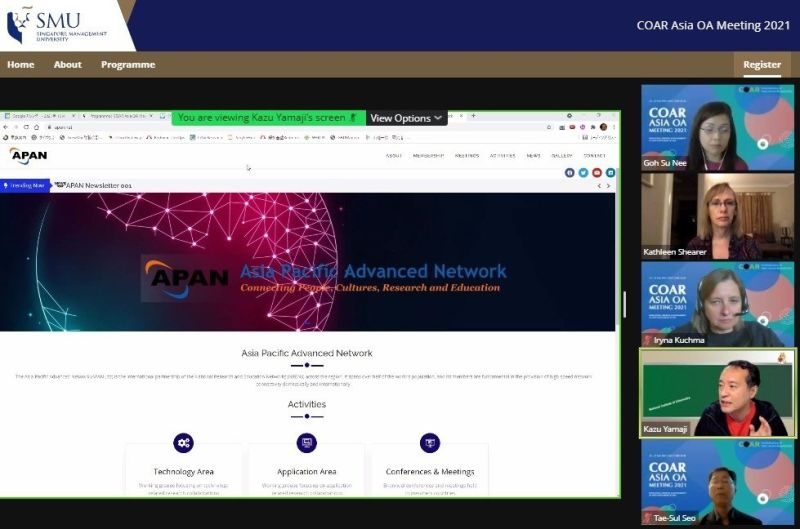The height and width of the screenshot is (529, 800).
Task: Click the browser bookmark star icon
Action: (549, 128)
